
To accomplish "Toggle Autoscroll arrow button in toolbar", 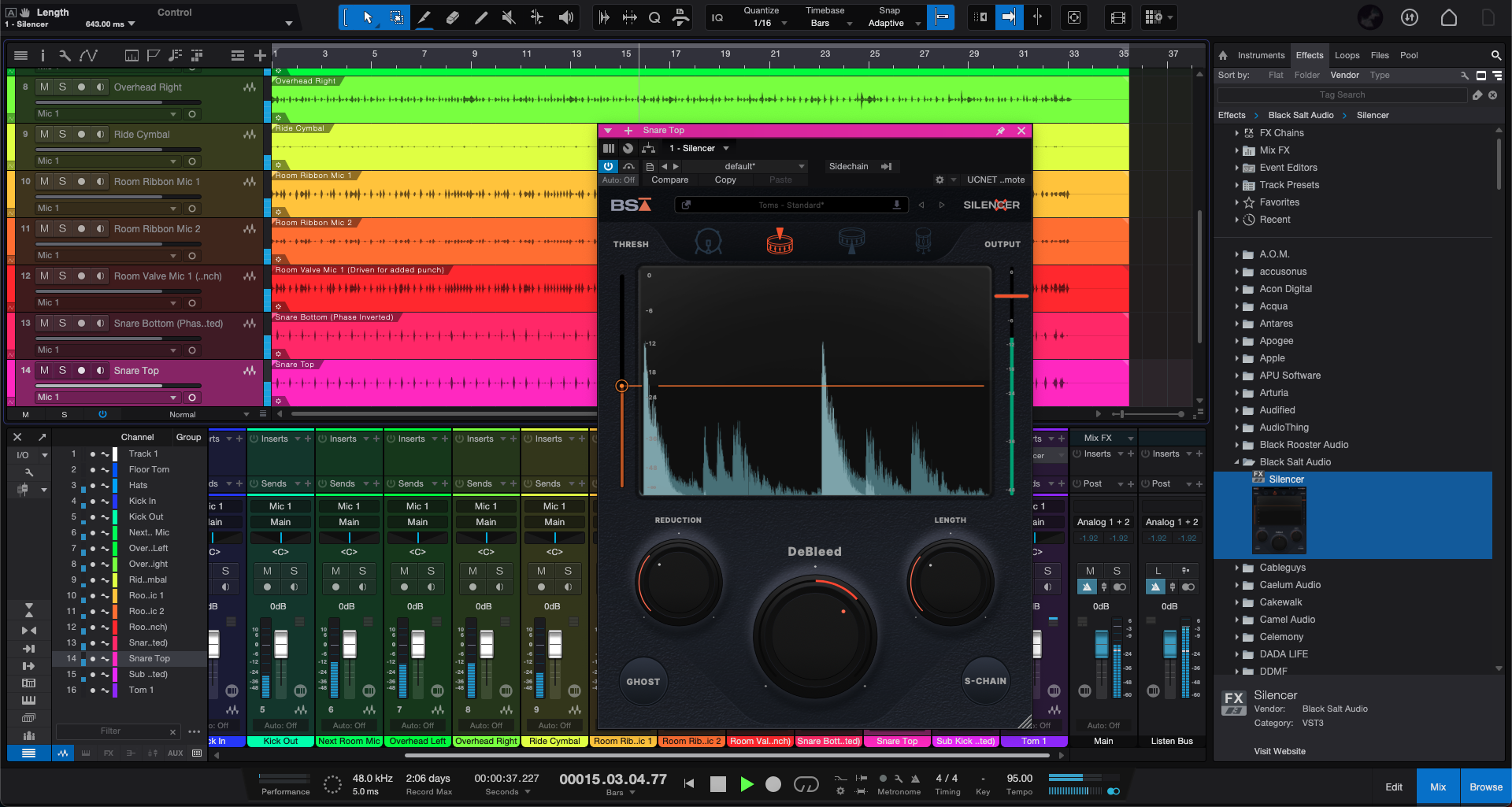I will tap(1009, 17).
